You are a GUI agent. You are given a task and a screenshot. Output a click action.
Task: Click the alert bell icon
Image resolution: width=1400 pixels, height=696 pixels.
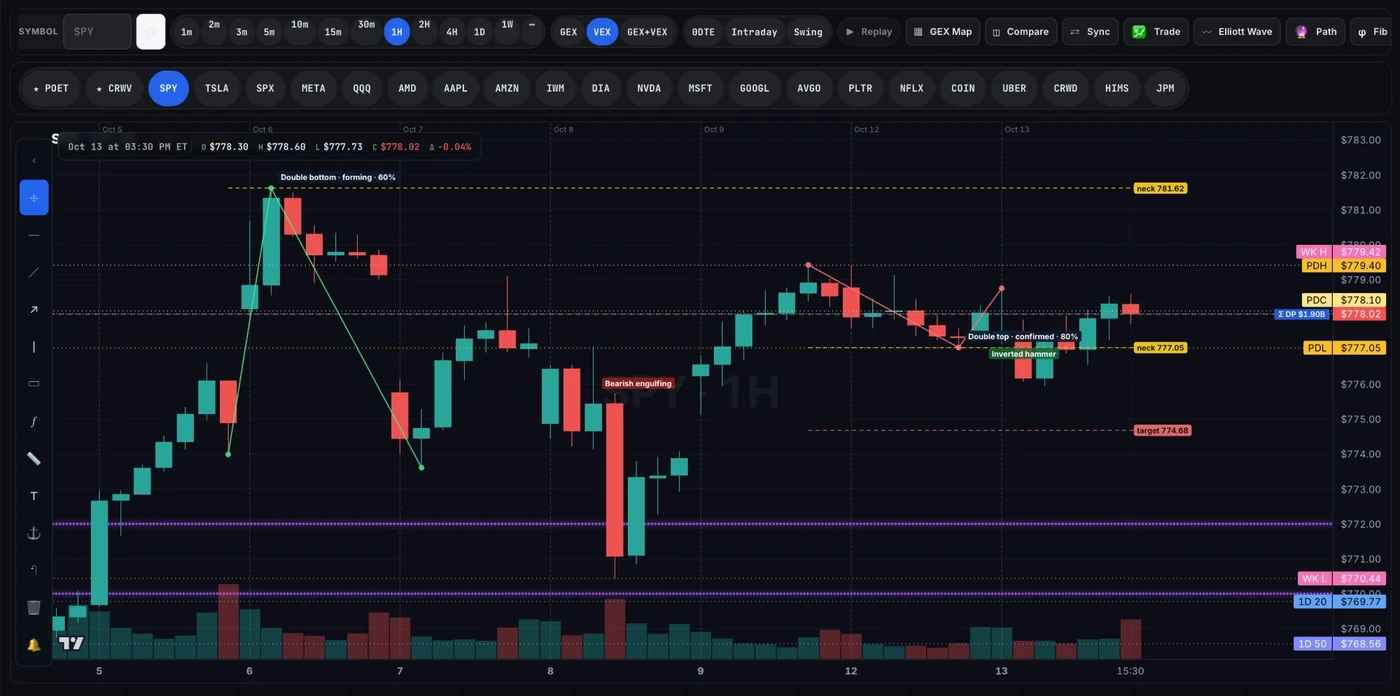coord(34,645)
